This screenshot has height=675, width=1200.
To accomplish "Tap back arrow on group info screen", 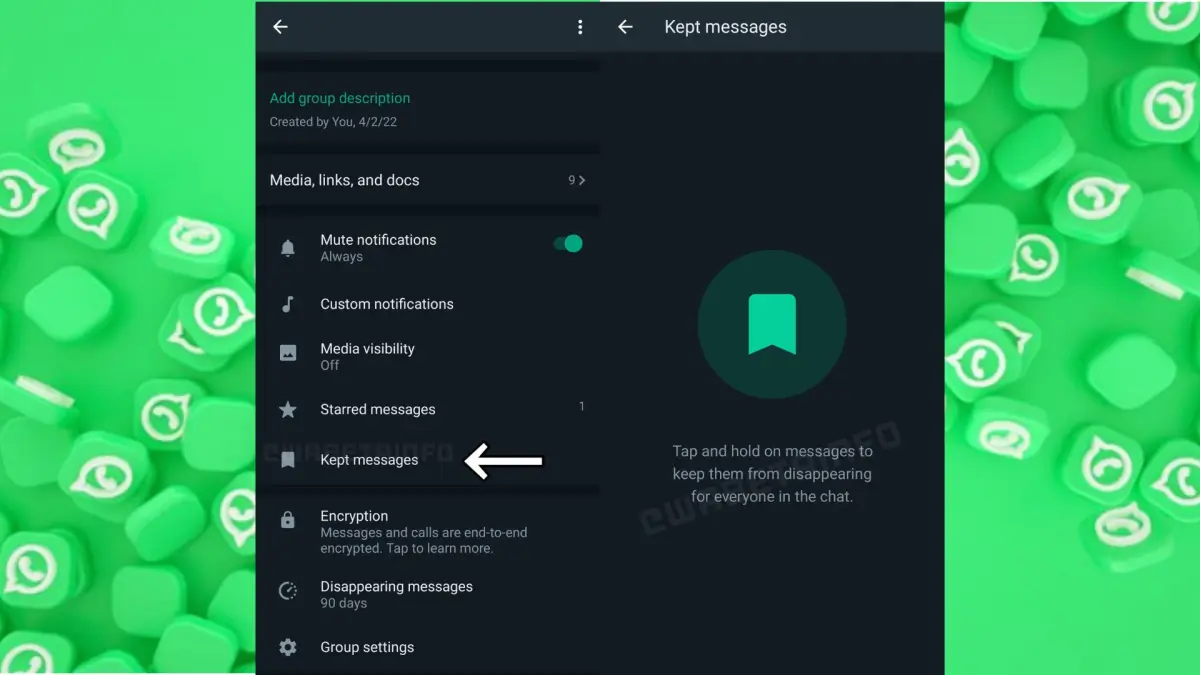I will click(x=280, y=27).
